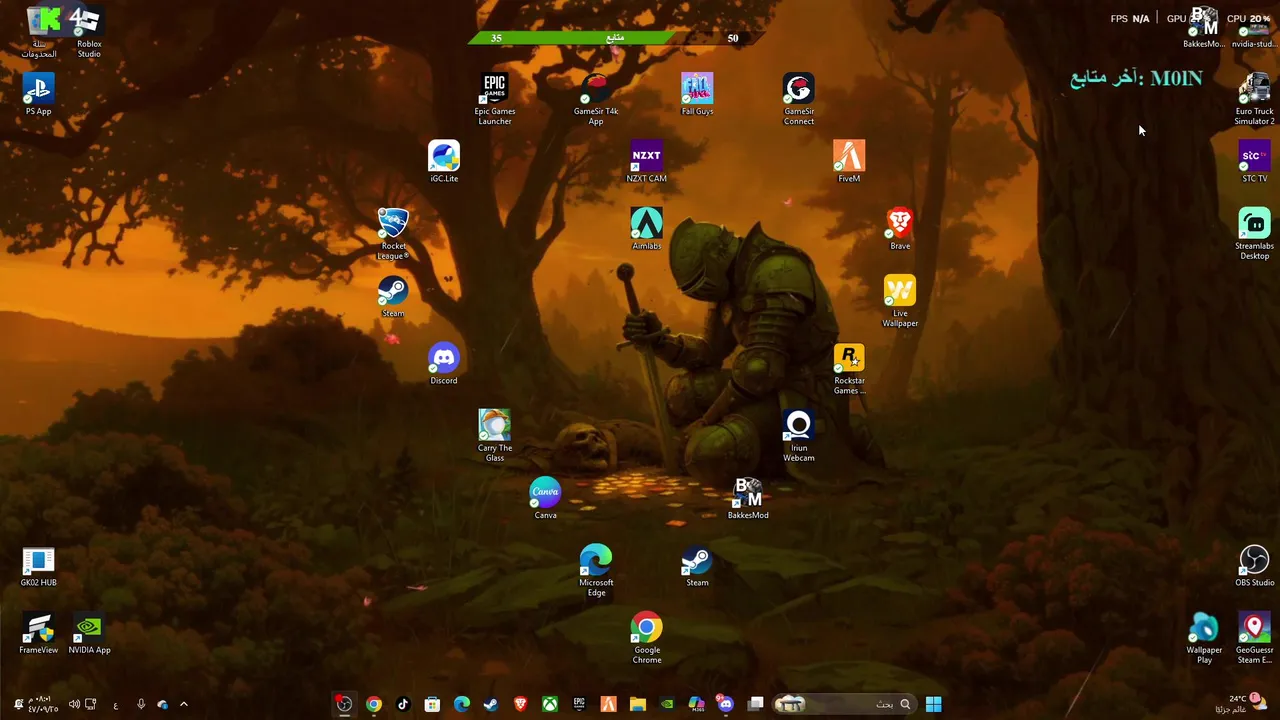Viewport: 1280px width, 720px height.
Task: Expand the hidden system tray icons chevron
Action: coord(184,704)
